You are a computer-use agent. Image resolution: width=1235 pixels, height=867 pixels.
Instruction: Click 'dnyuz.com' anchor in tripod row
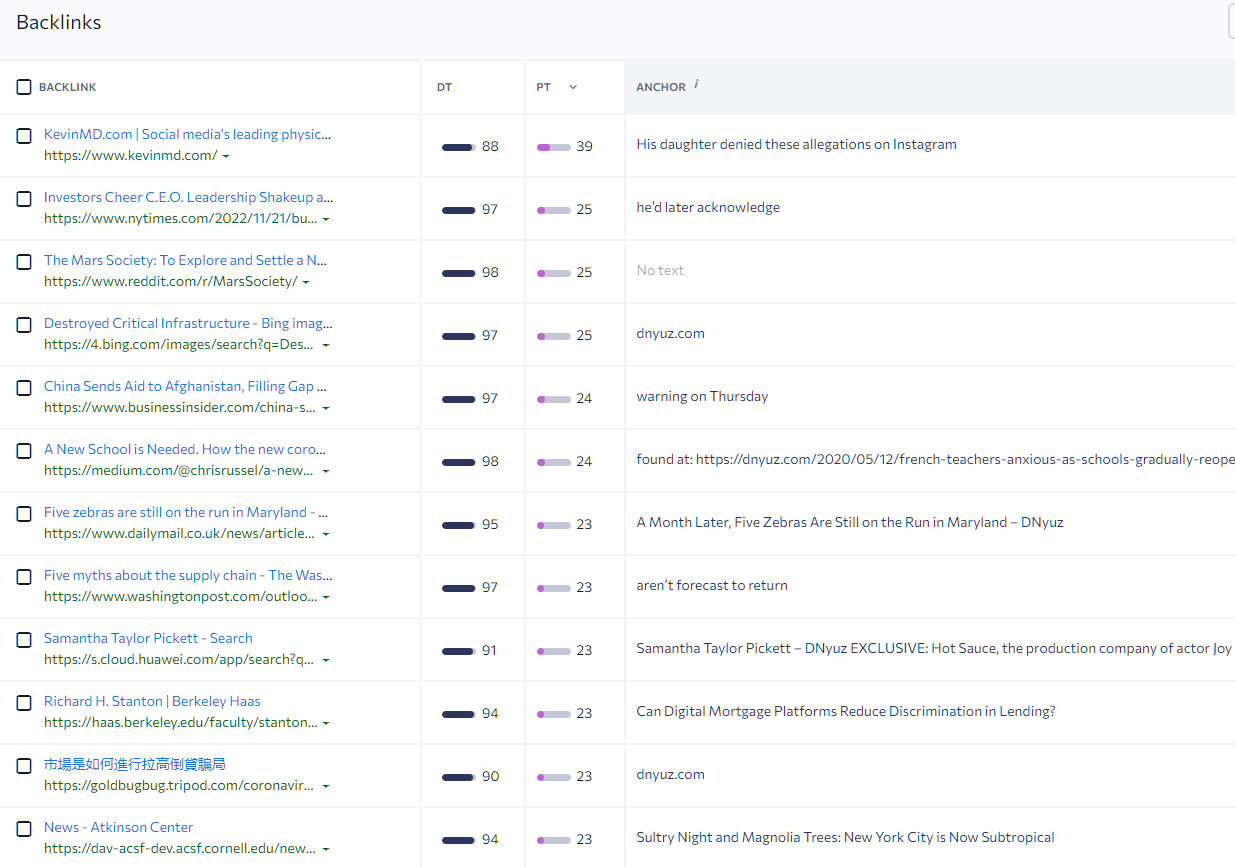coord(670,774)
